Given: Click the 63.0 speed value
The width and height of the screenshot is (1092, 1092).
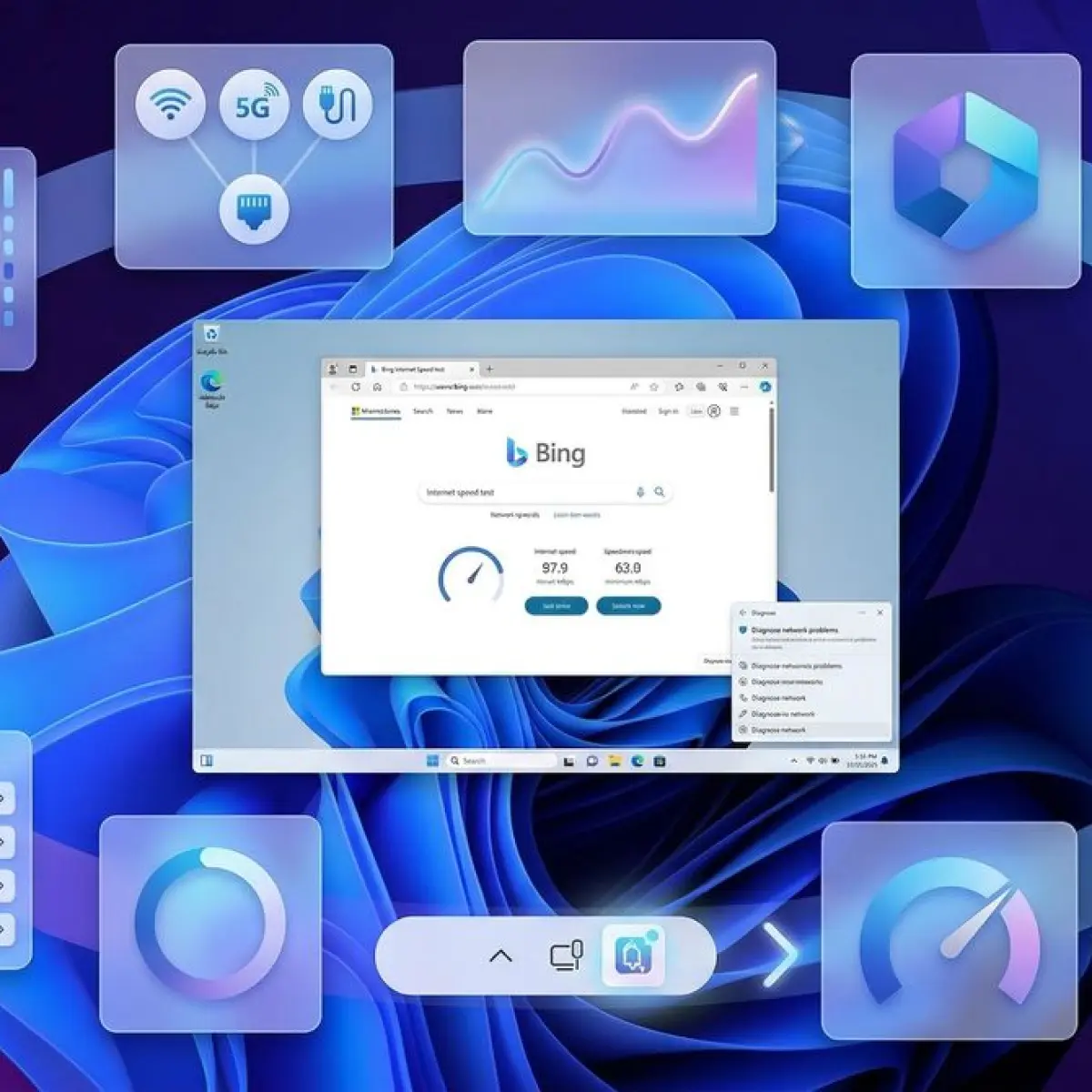Looking at the screenshot, I should tap(628, 568).
